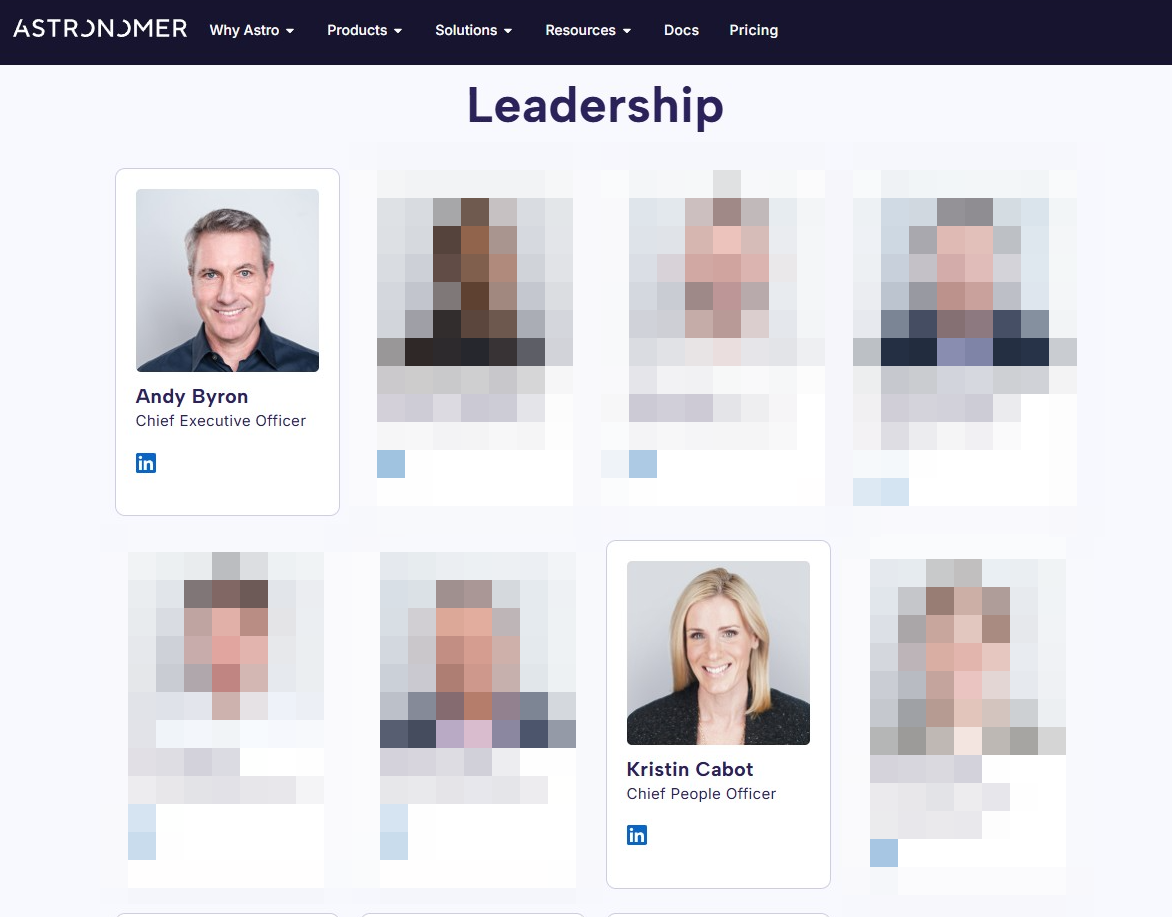Expand the Products dropdown arrow
Screen dimensions: 1172x917
click(398, 31)
